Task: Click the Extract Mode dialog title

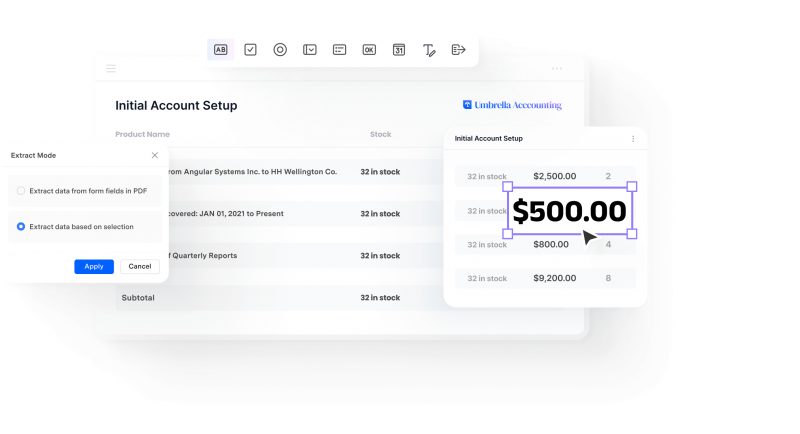Action: (x=33, y=155)
